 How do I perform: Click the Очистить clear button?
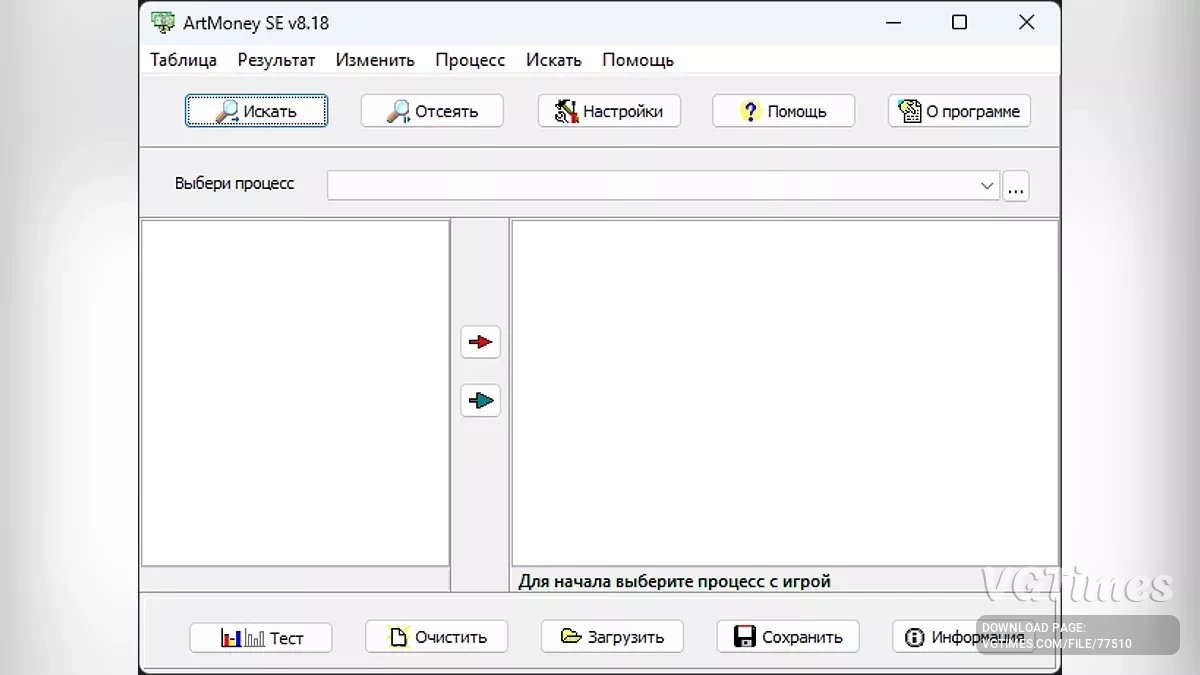[437, 636]
